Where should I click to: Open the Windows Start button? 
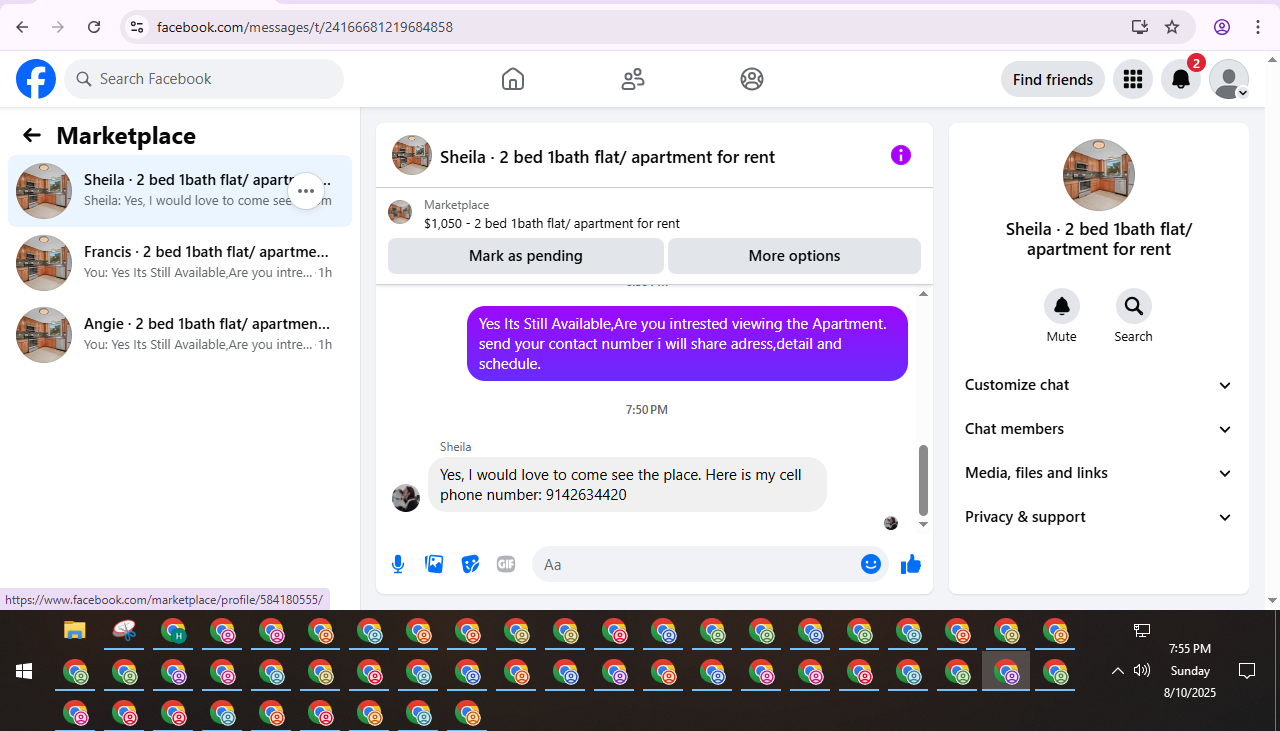[x=24, y=671]
